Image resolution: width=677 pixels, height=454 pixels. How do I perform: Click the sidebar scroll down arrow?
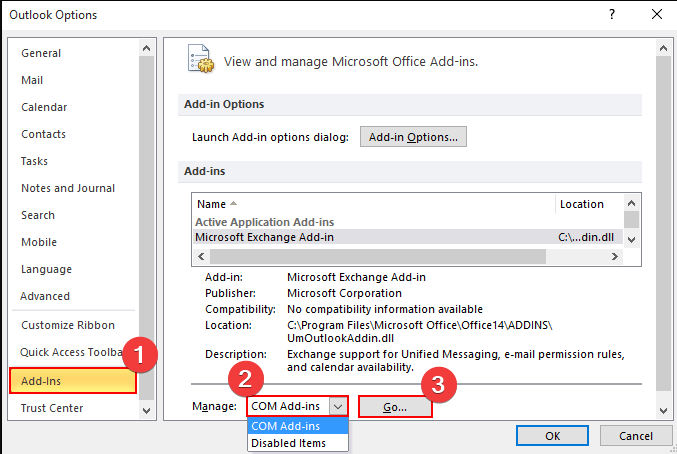[146, 411]
